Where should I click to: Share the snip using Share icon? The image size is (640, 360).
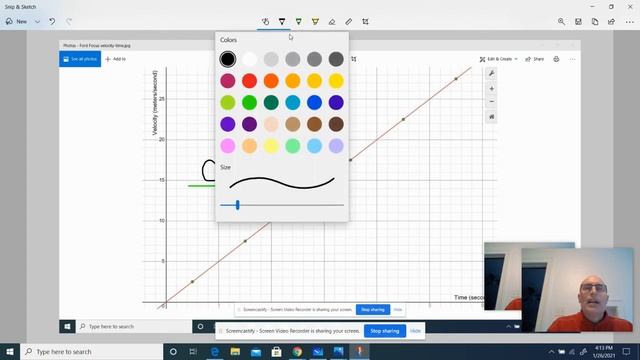pos(611,22)
